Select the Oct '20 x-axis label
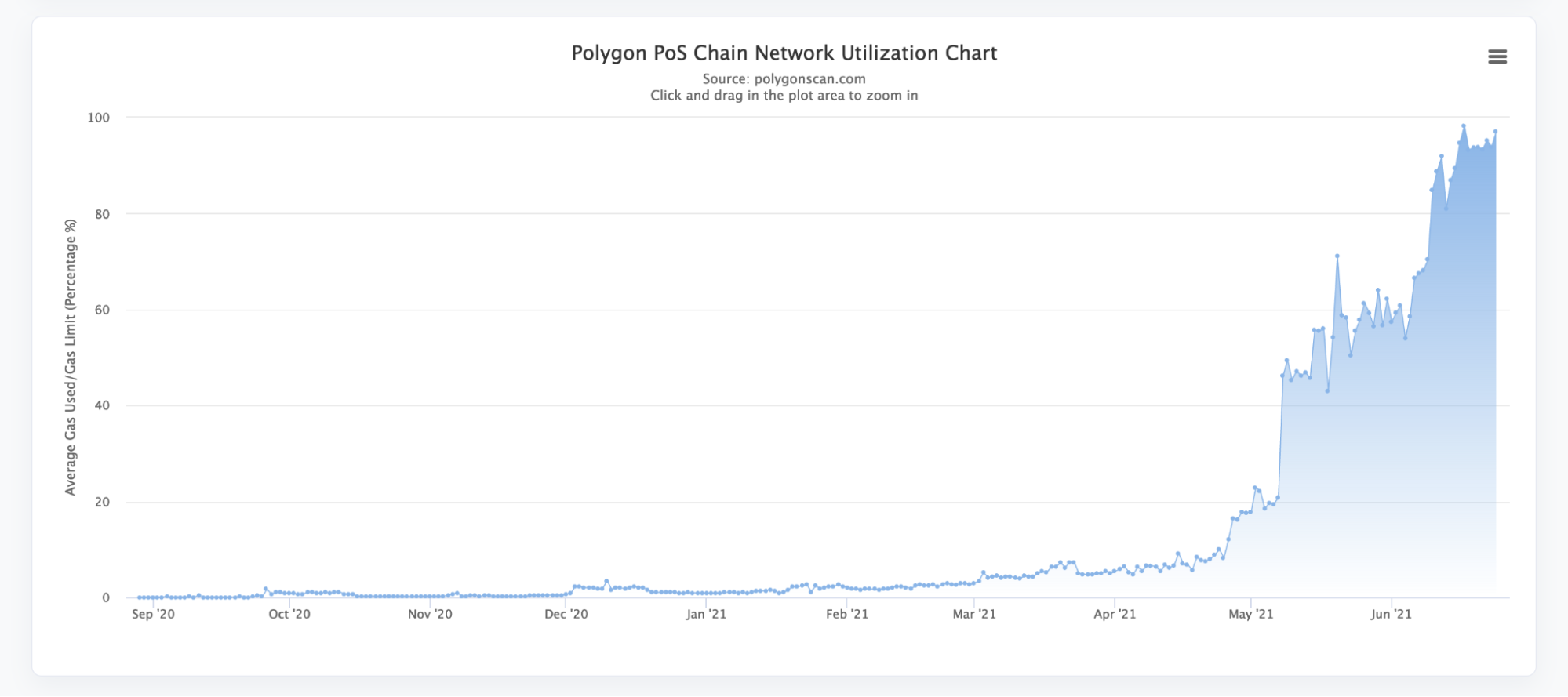 coord(289,614)
